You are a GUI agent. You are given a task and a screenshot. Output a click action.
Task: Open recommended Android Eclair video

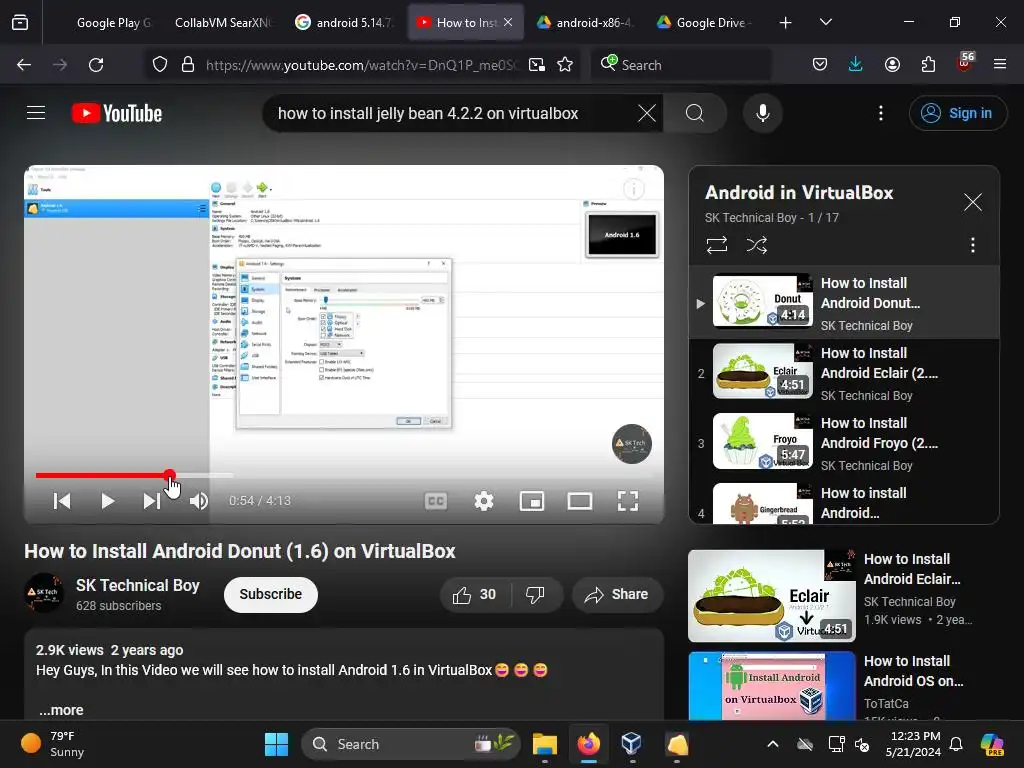pyautogui.click(x=842, y=596)
